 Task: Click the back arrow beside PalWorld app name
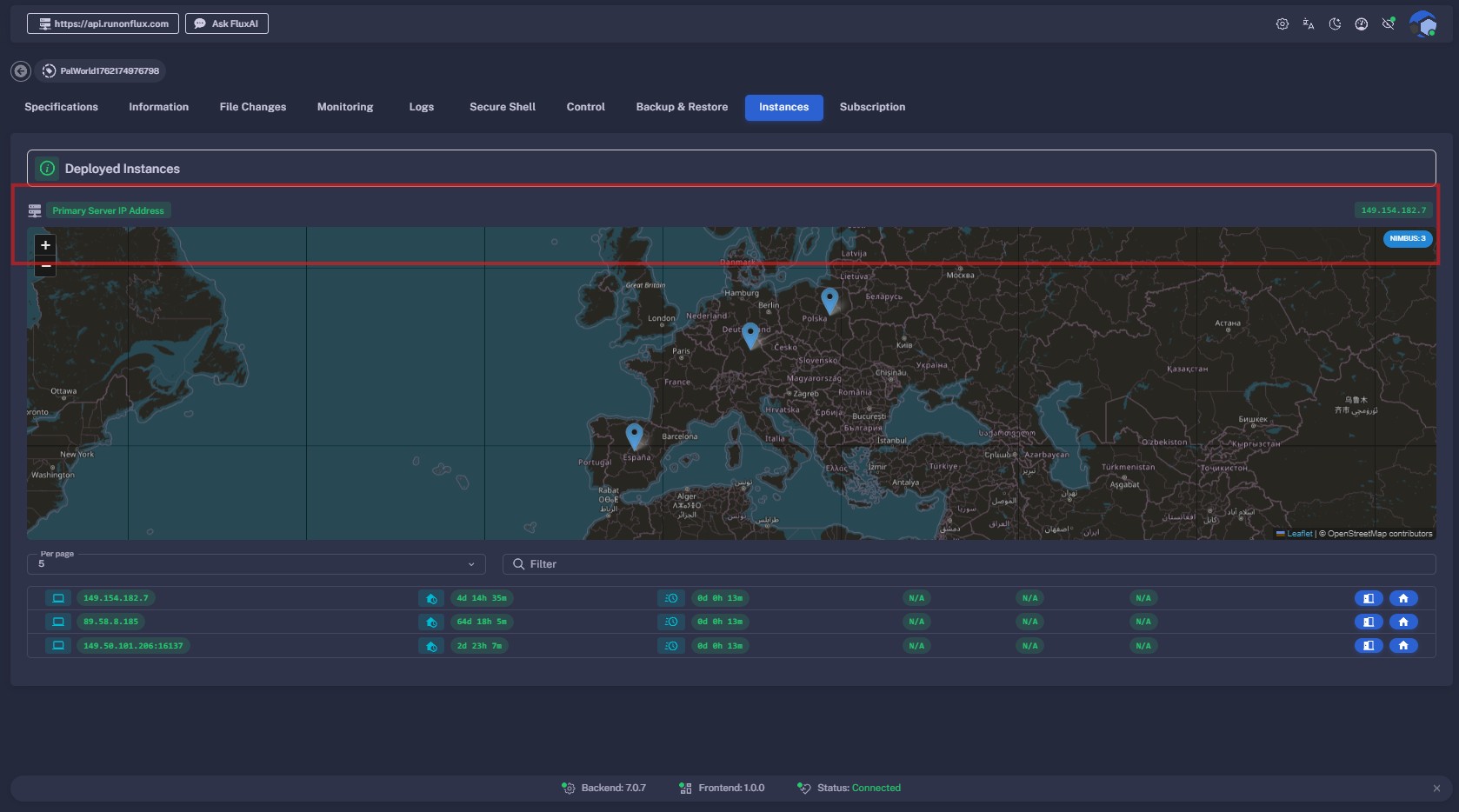pyautogui.click(x=21, y=71)
